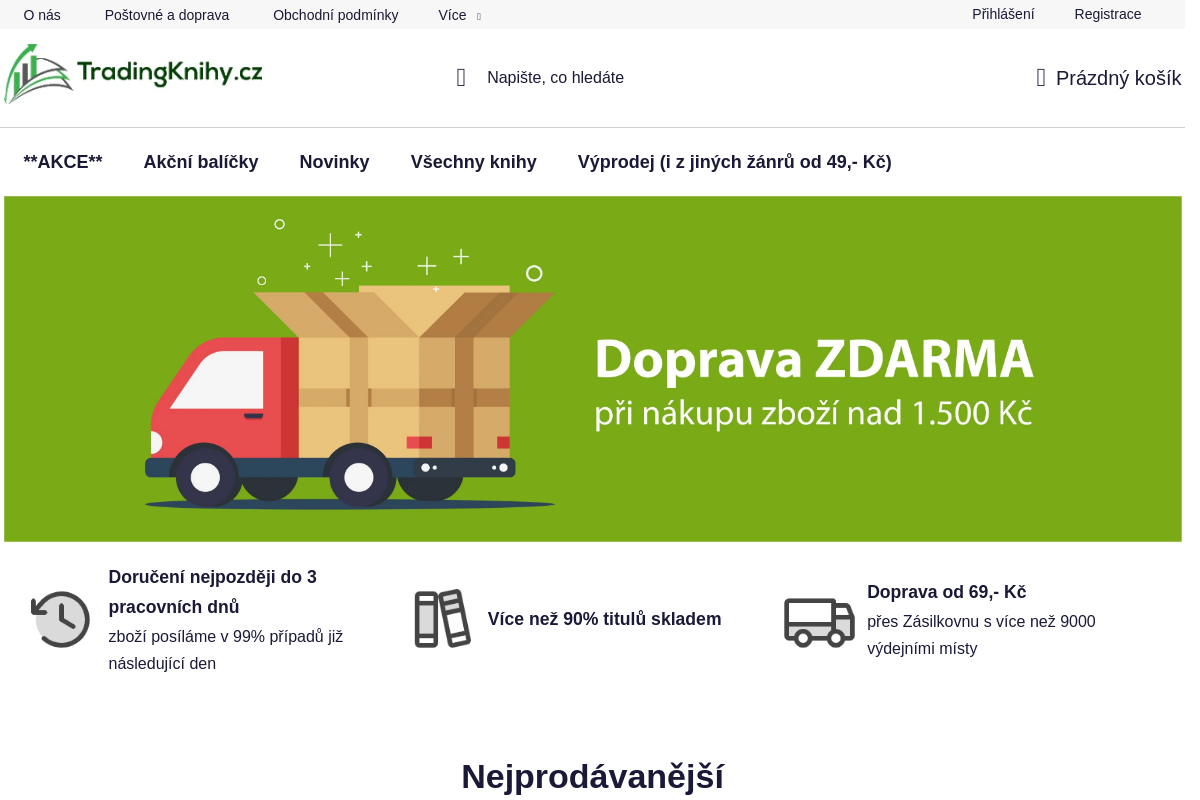Open Akční balíčky category
Viewport: 1200px width, 800px height.
[201, 162]
